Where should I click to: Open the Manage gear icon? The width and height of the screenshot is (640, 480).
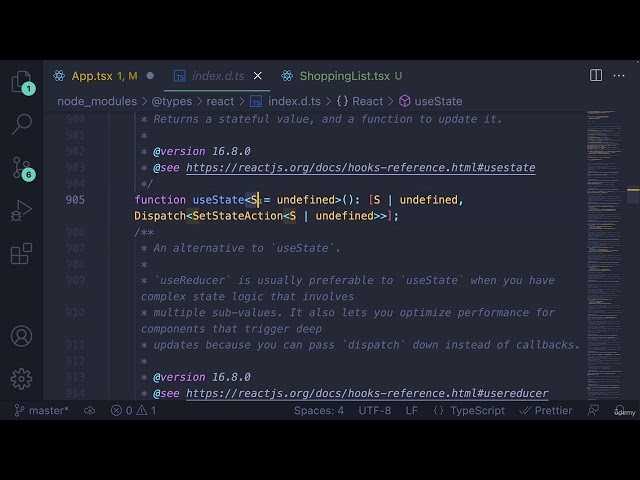(21, 379)
